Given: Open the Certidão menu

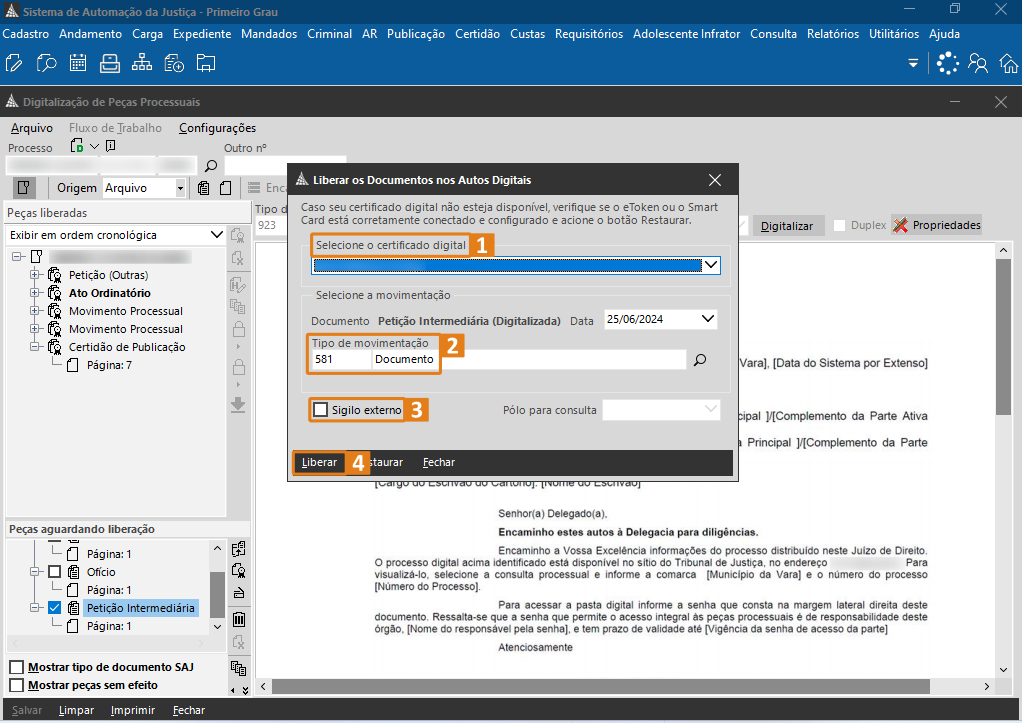Looking at the screenshot, I should [x=477, y=34].
